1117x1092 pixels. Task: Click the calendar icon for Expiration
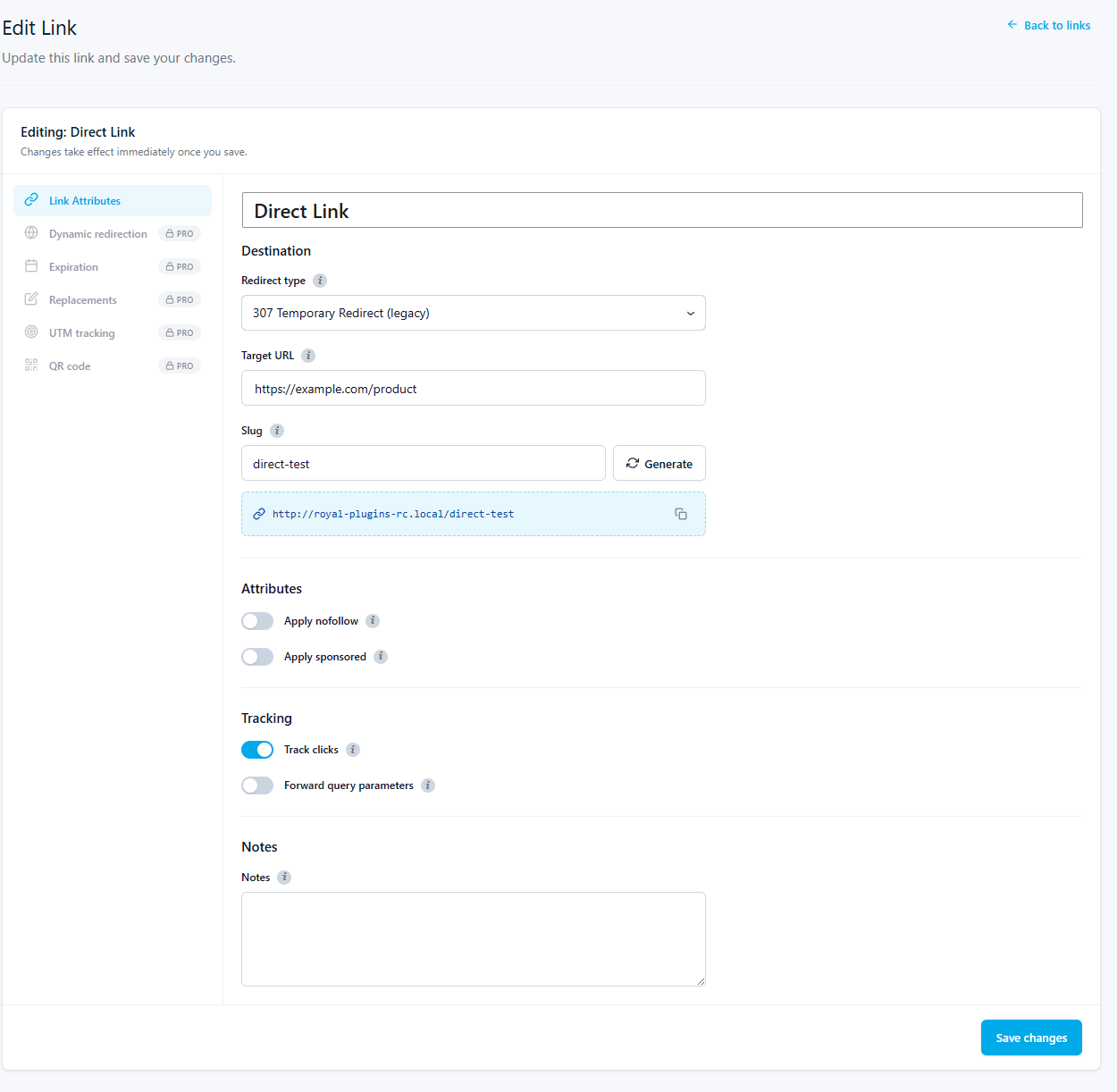(x=31, y=266)
